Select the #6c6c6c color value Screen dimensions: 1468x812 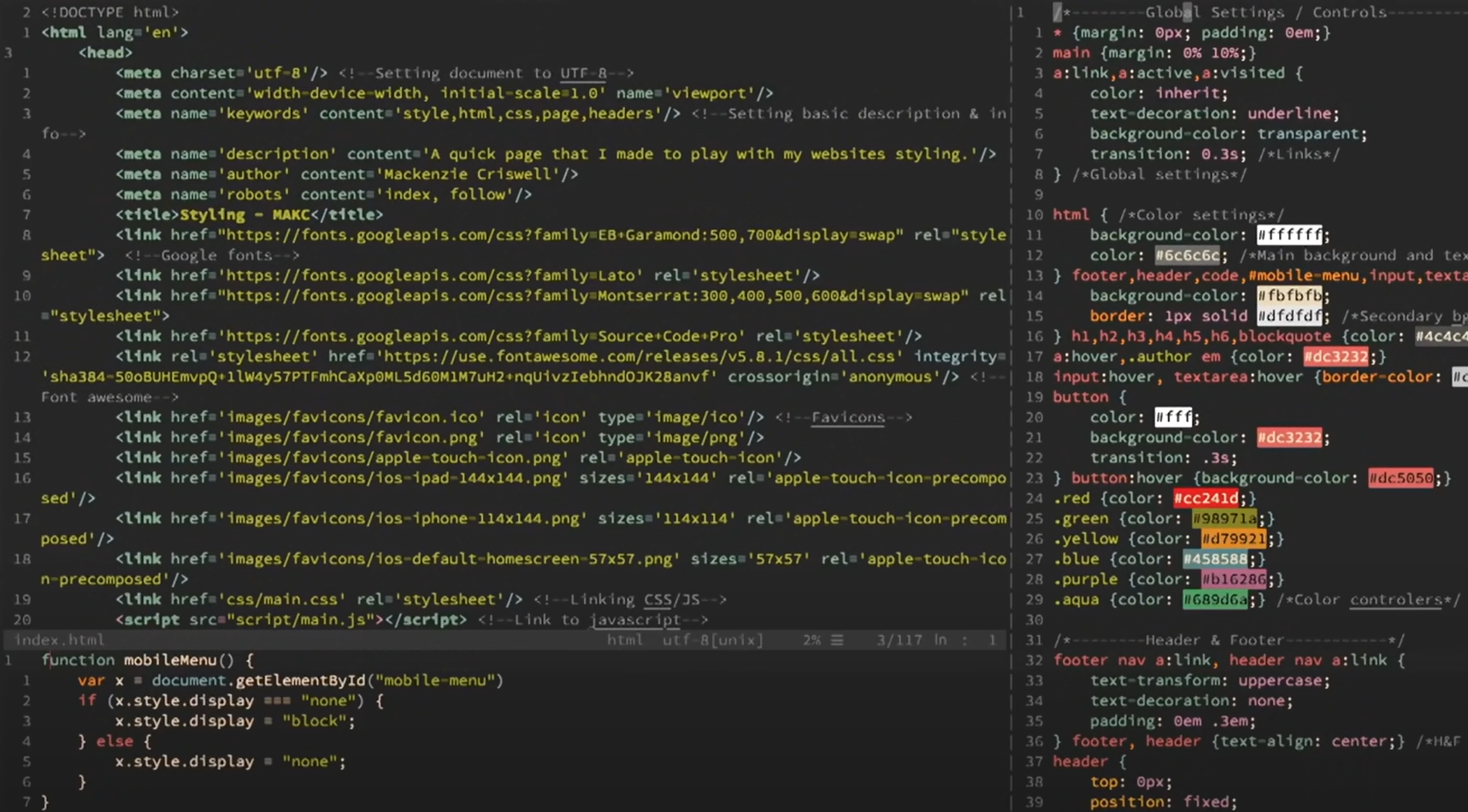click(x=1188, y=256)
